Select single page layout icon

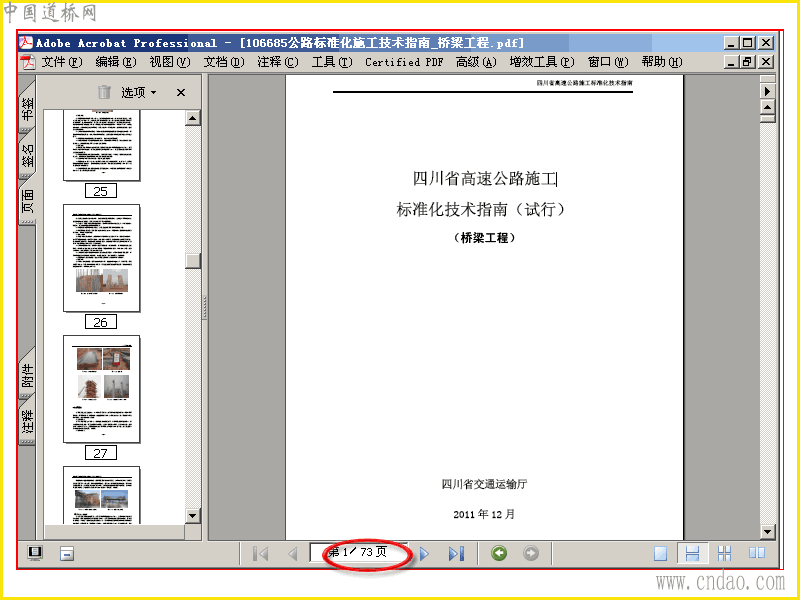[660, 554]
